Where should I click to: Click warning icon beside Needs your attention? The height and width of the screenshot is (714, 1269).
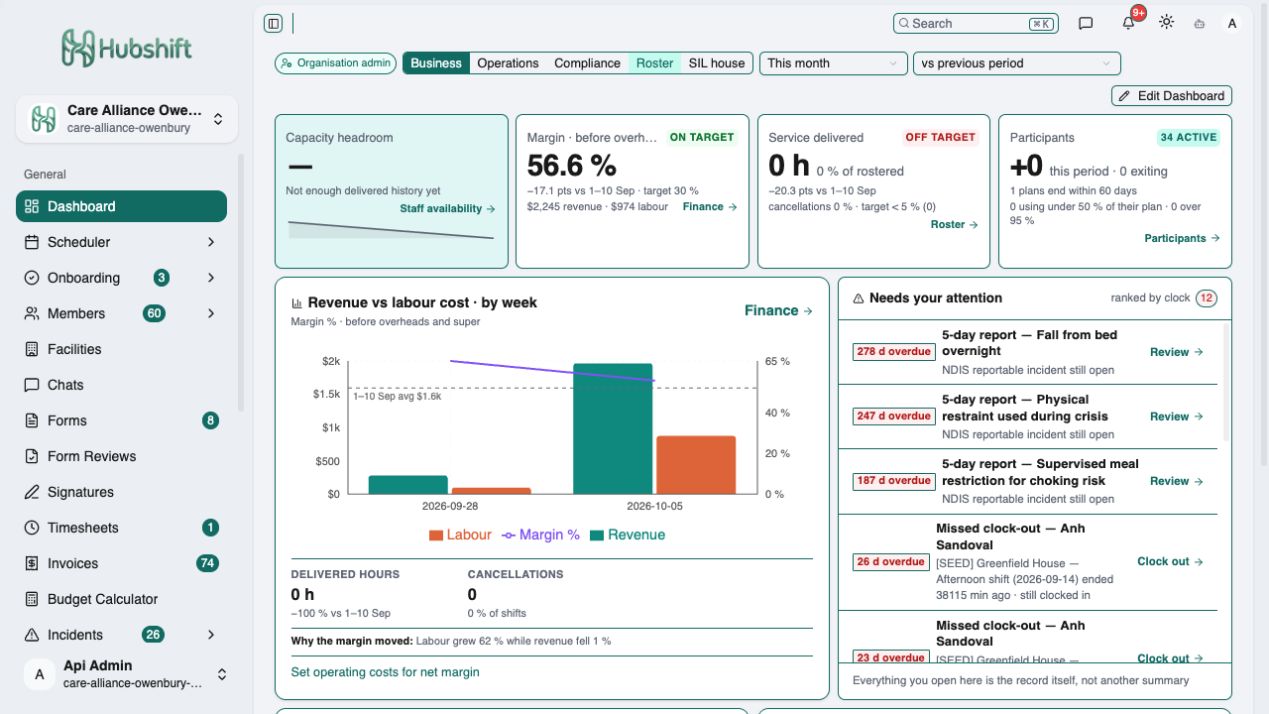point(858,298)
